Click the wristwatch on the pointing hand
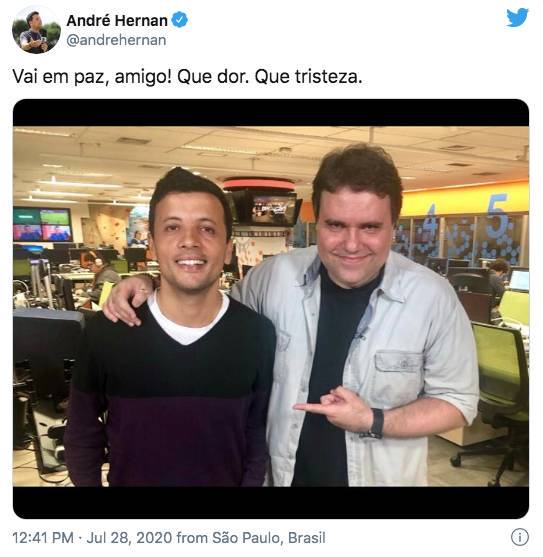 click(376, 423)
